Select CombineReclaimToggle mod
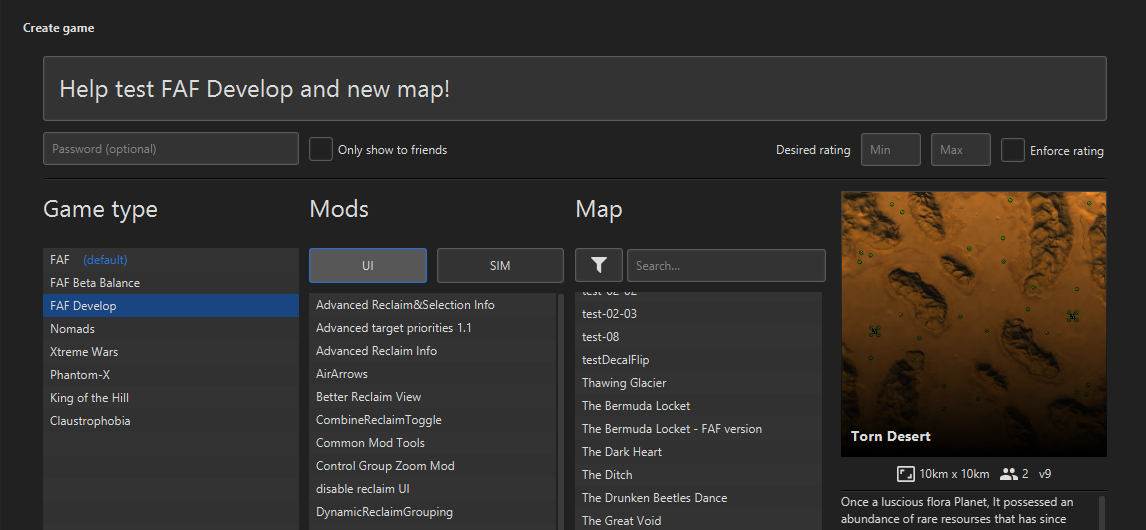 pos(433,420)
